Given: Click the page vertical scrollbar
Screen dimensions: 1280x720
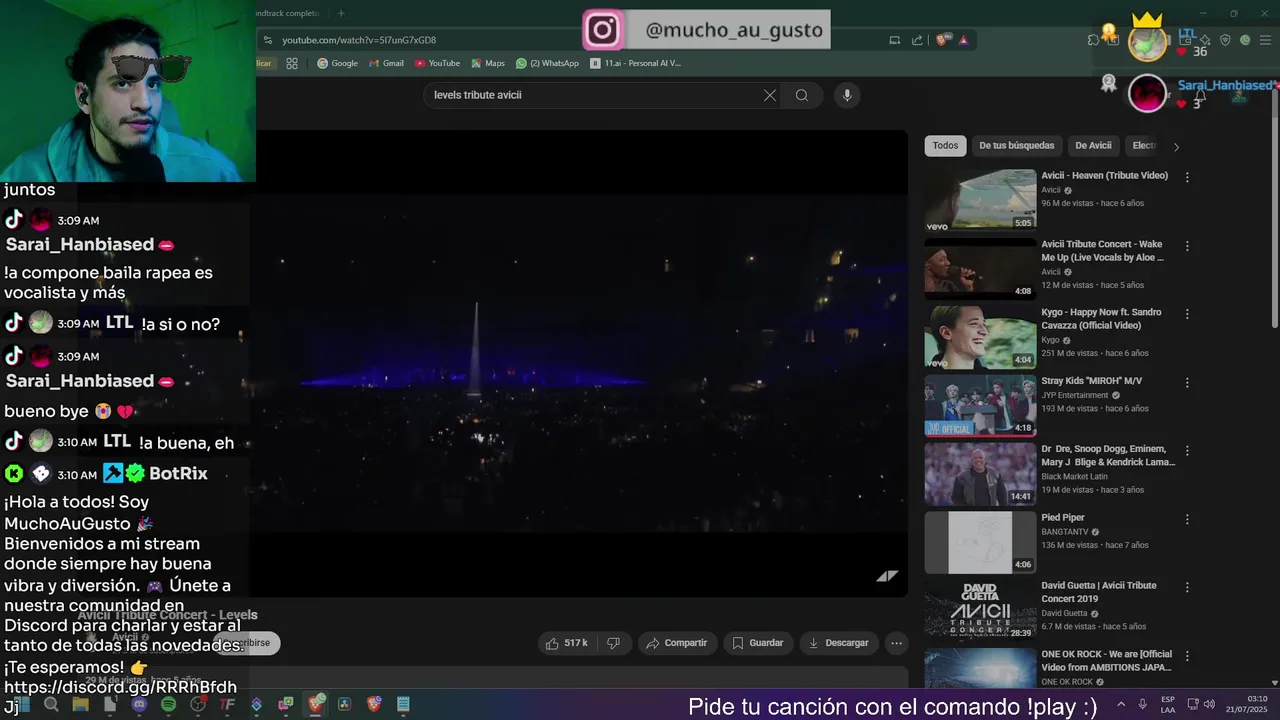Looking at the screenshot, I should pyautogui.click(x=1274, y=210).
